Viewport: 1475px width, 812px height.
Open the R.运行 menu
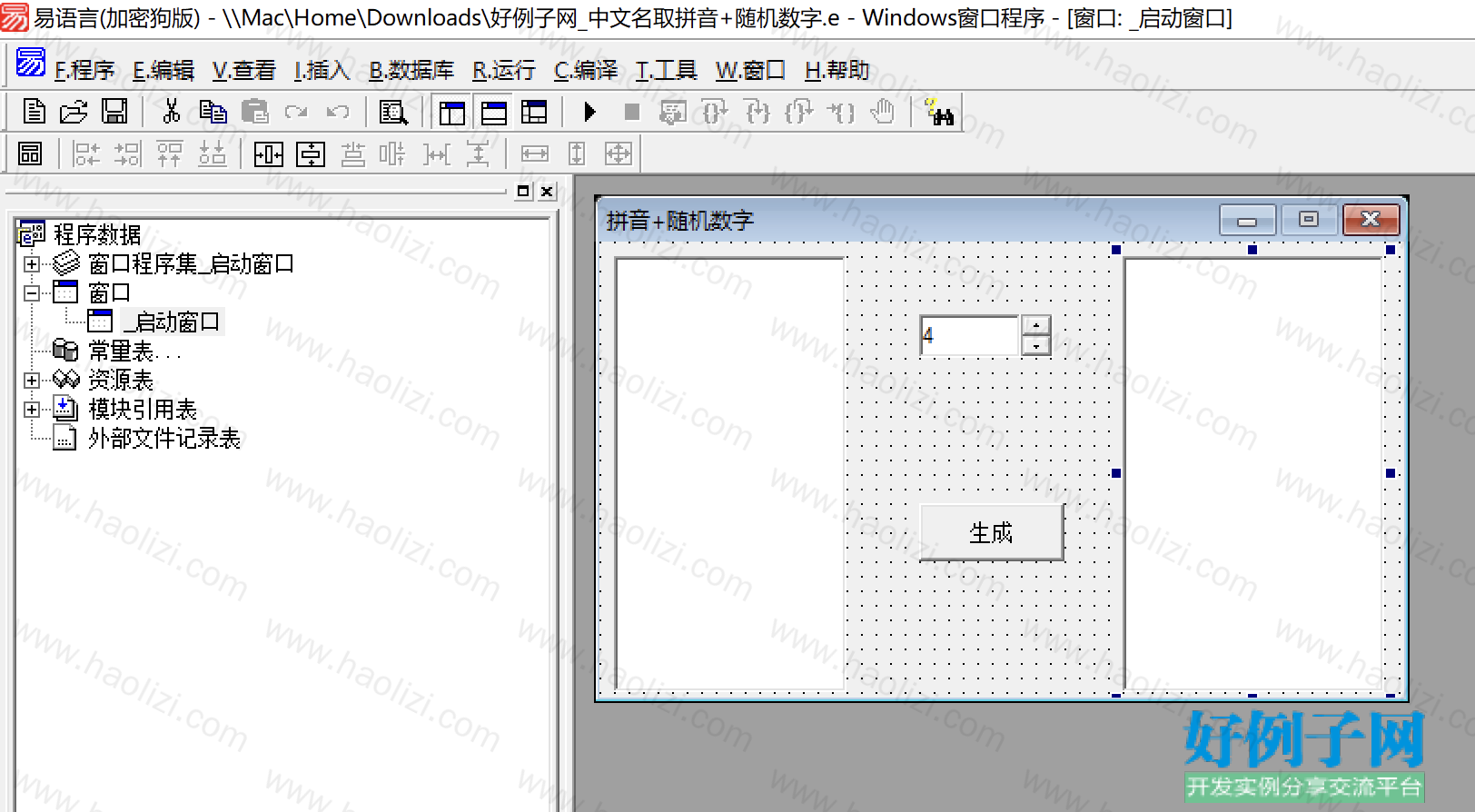click(x=504, y=70)
